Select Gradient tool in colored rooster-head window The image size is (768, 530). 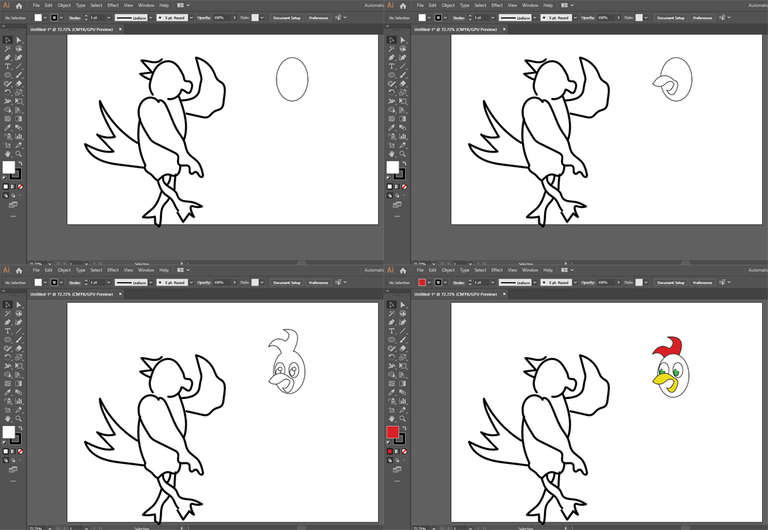[x=403, y=384]
